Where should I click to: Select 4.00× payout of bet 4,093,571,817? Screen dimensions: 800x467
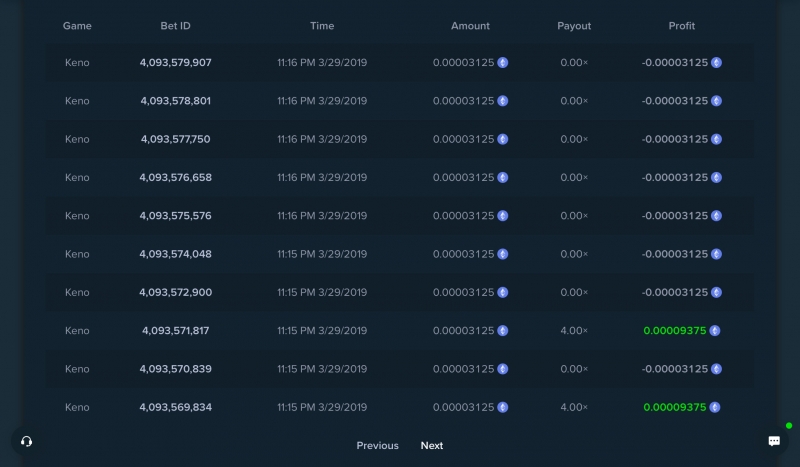[574, 330]
